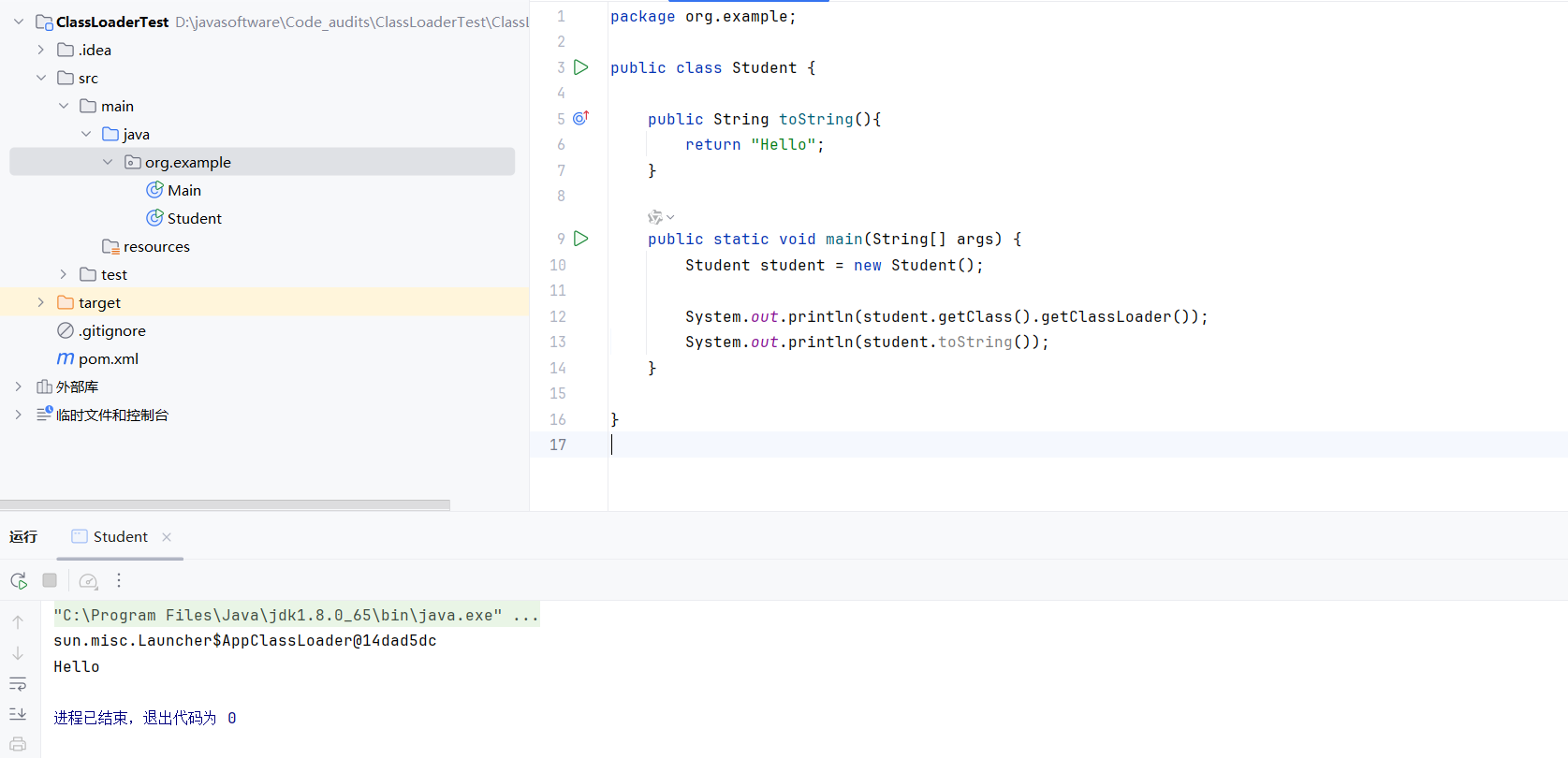
Task: Click the ClassLoaderTest project module icon
Action: 44,22
